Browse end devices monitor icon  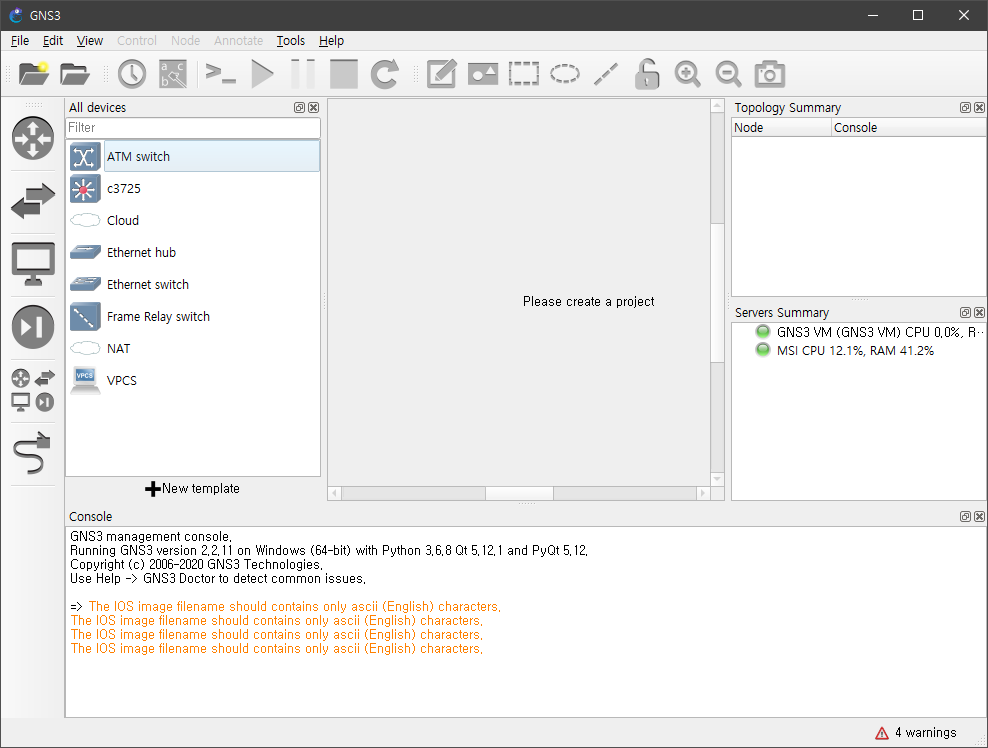coord(33,264)
